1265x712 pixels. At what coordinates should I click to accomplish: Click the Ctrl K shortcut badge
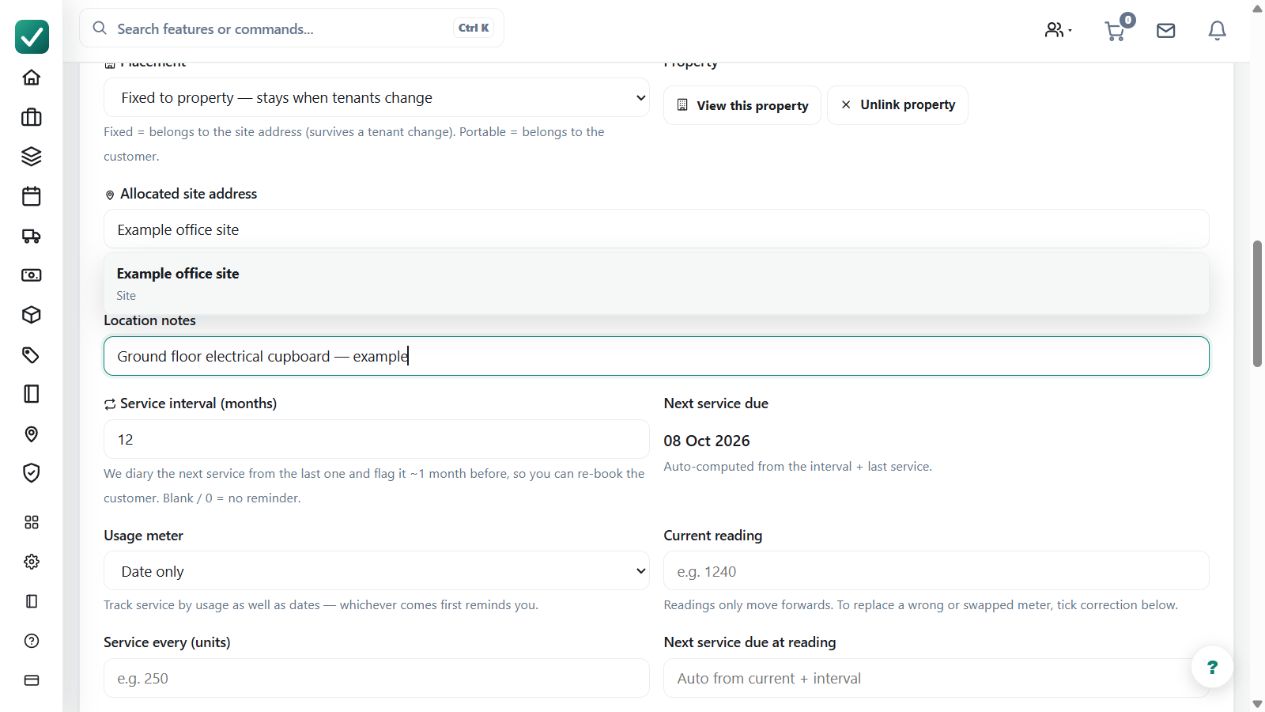coord(473,28)
